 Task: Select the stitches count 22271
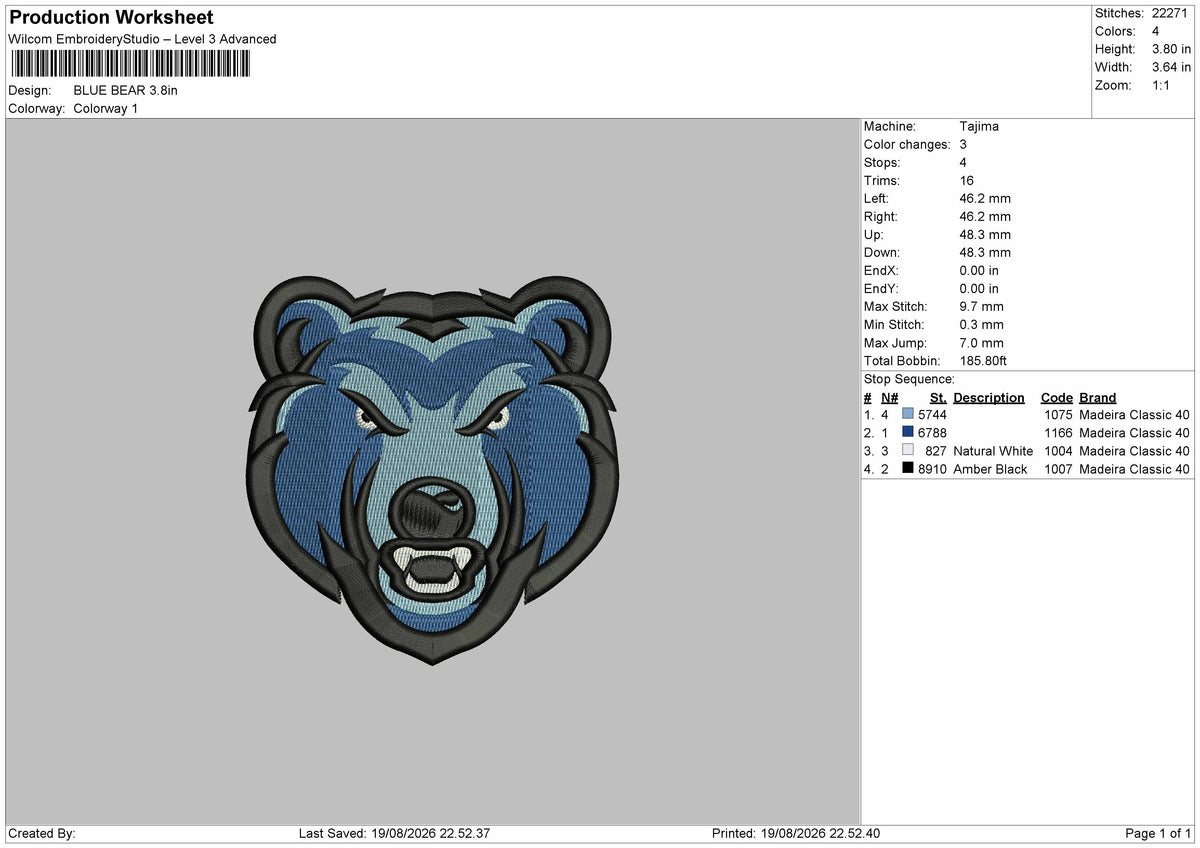coord(1171,13)
